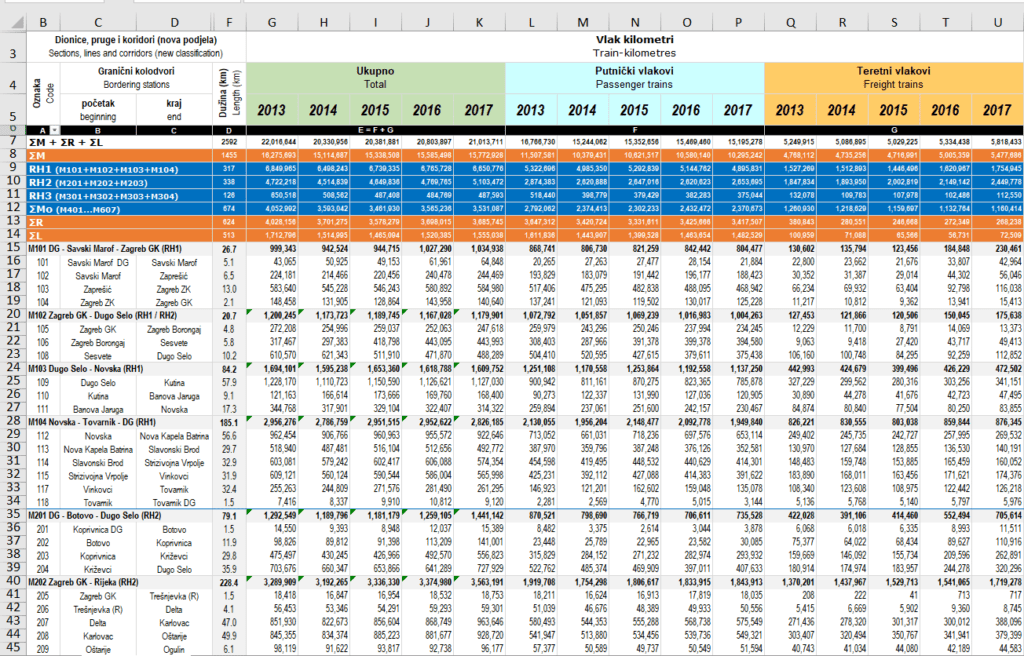Select column Q header
The width and height of the screenshot is (1024, 656).
click(790, 22)
